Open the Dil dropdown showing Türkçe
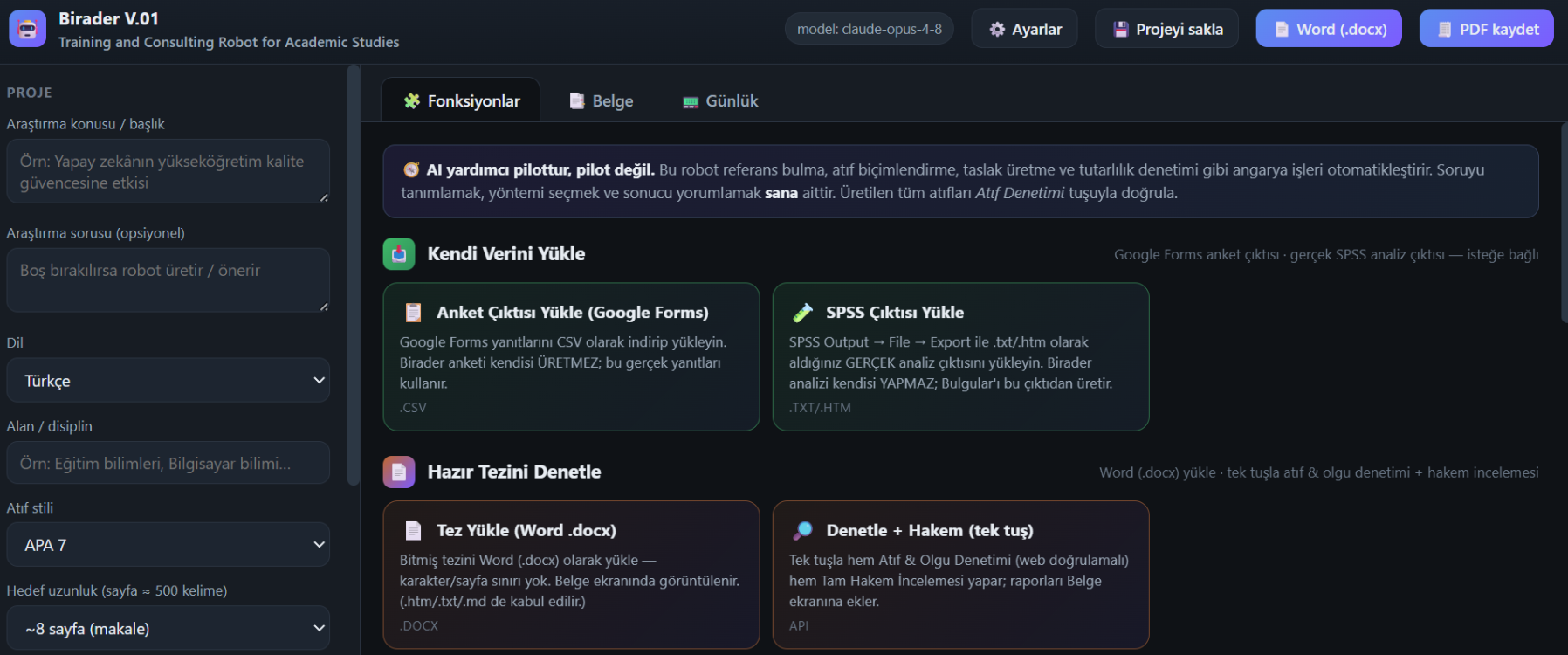 [168, 381]
